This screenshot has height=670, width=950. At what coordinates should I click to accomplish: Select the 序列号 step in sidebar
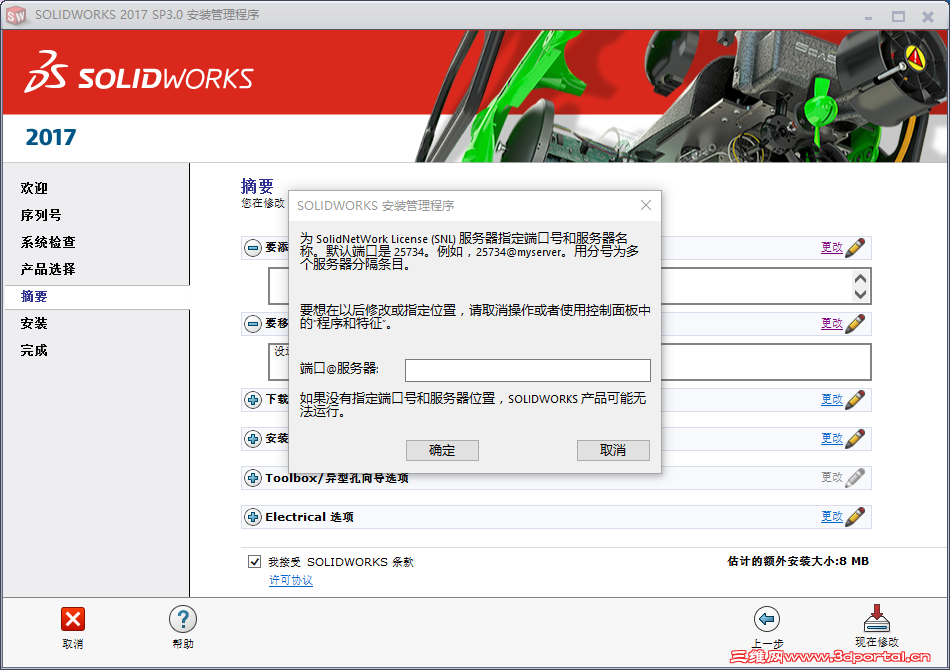41,215
